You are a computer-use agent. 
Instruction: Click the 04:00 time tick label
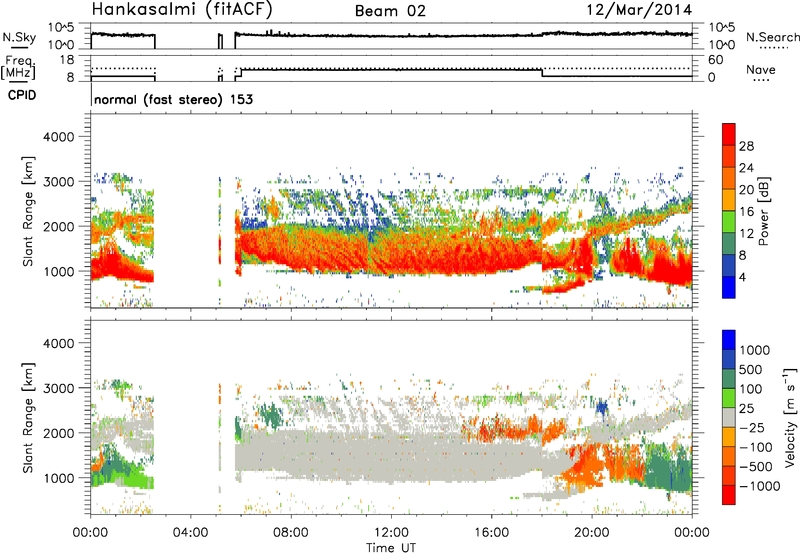tap(190, 533)
